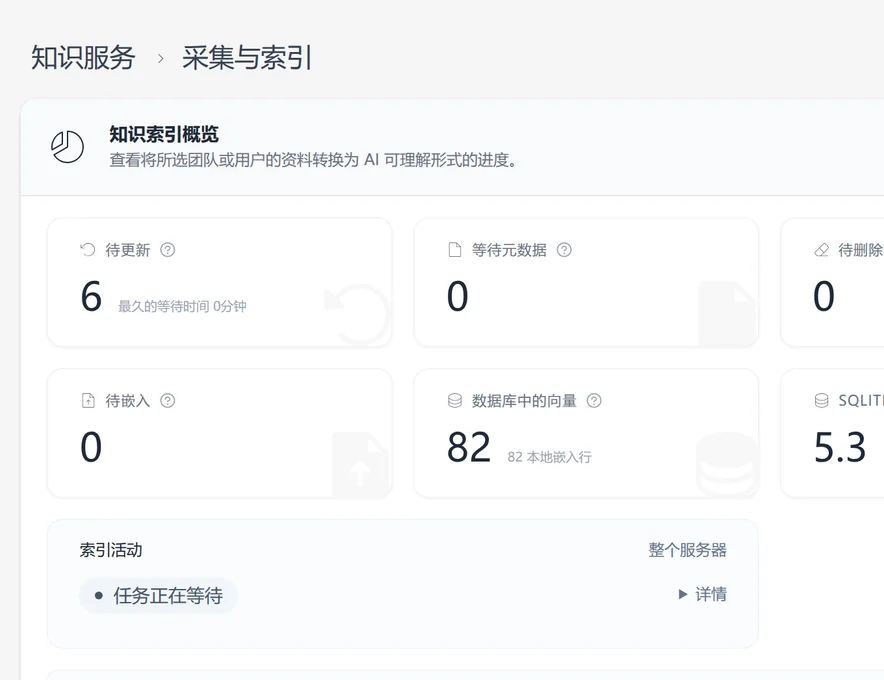
Task: Open help tooltip for 待嵌入
Action: coord(167,401)
